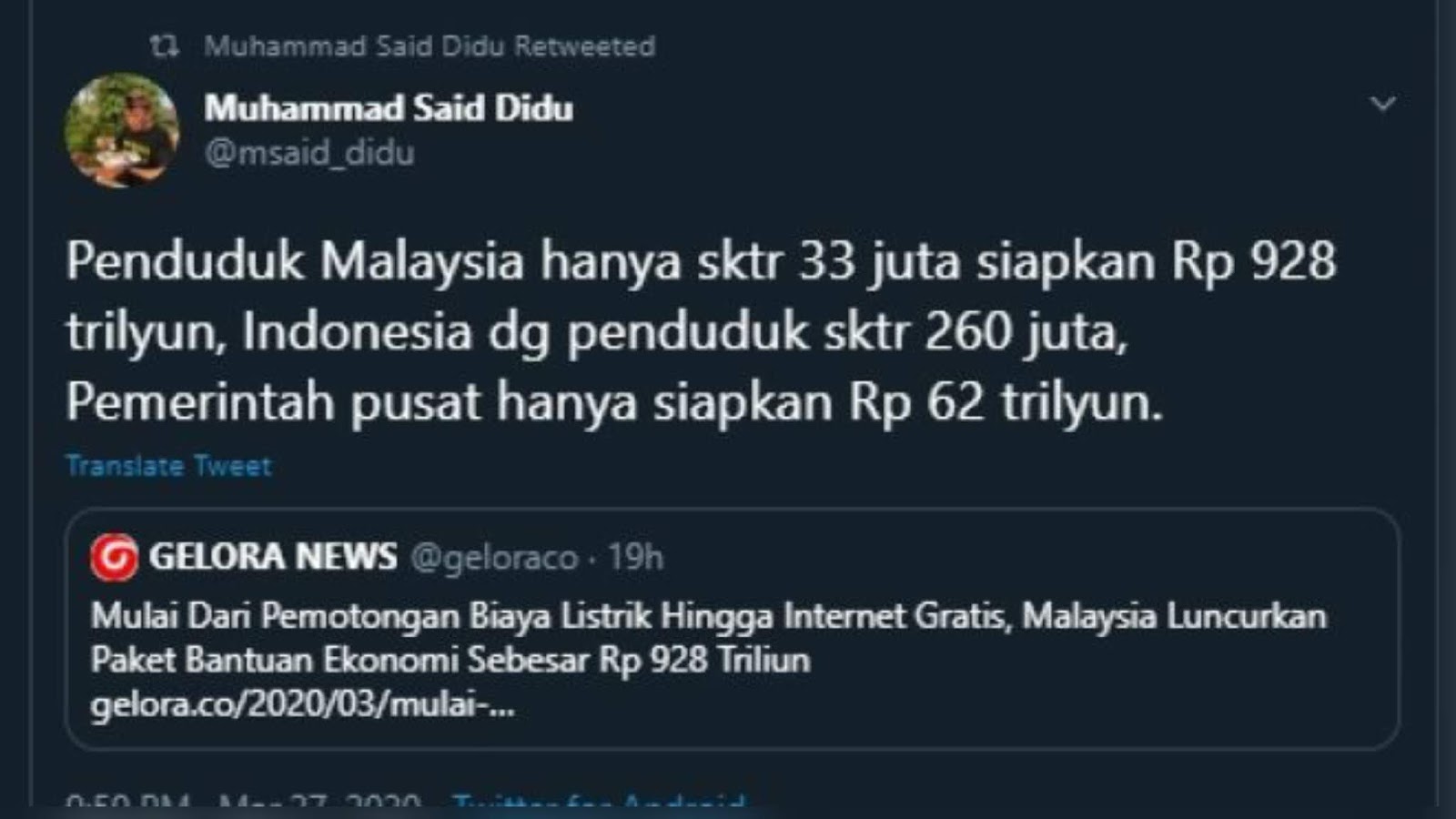The width and height of the screenshot is (1456, 819).
Task: Open the 'Muhammad Said Didu Retweeted' label
Action: [430, 46]
